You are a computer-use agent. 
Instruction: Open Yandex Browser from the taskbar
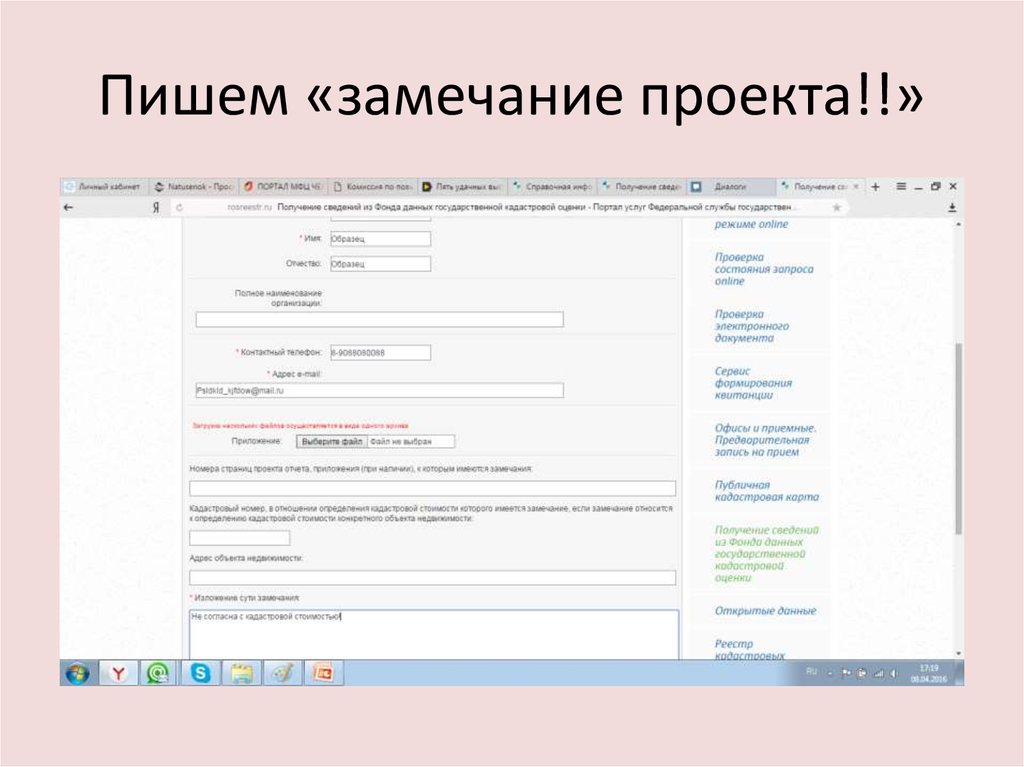tap(117, 674)
